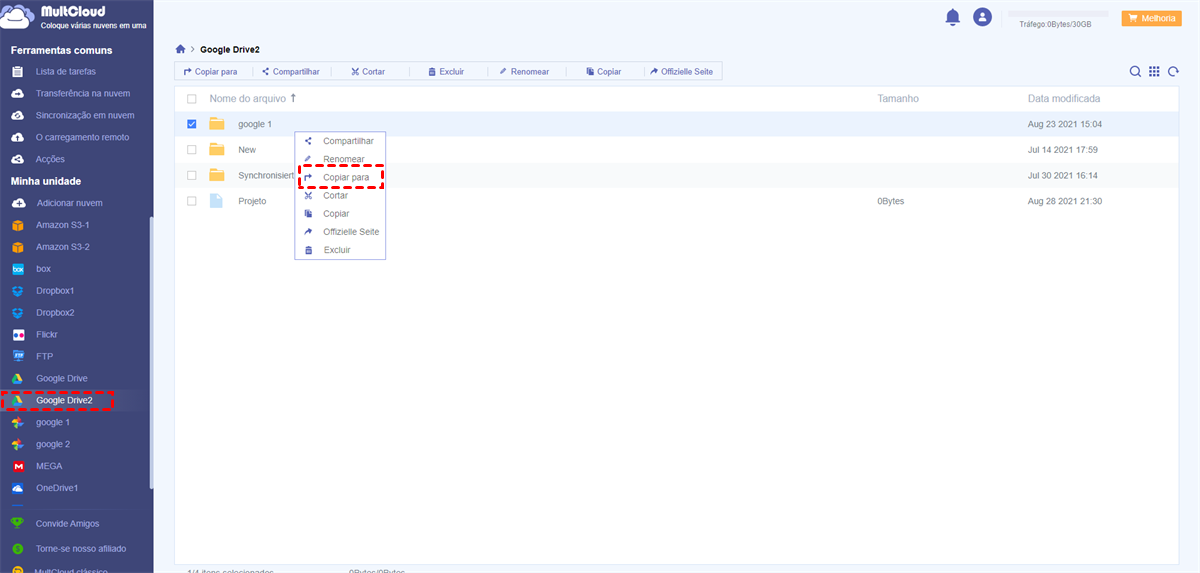Image resolution: width=1200 pixels, height=573 pixels.
Task: Click Offizielle Seite in toolbar
Action: pyautogui.click(x=681, y=72)
